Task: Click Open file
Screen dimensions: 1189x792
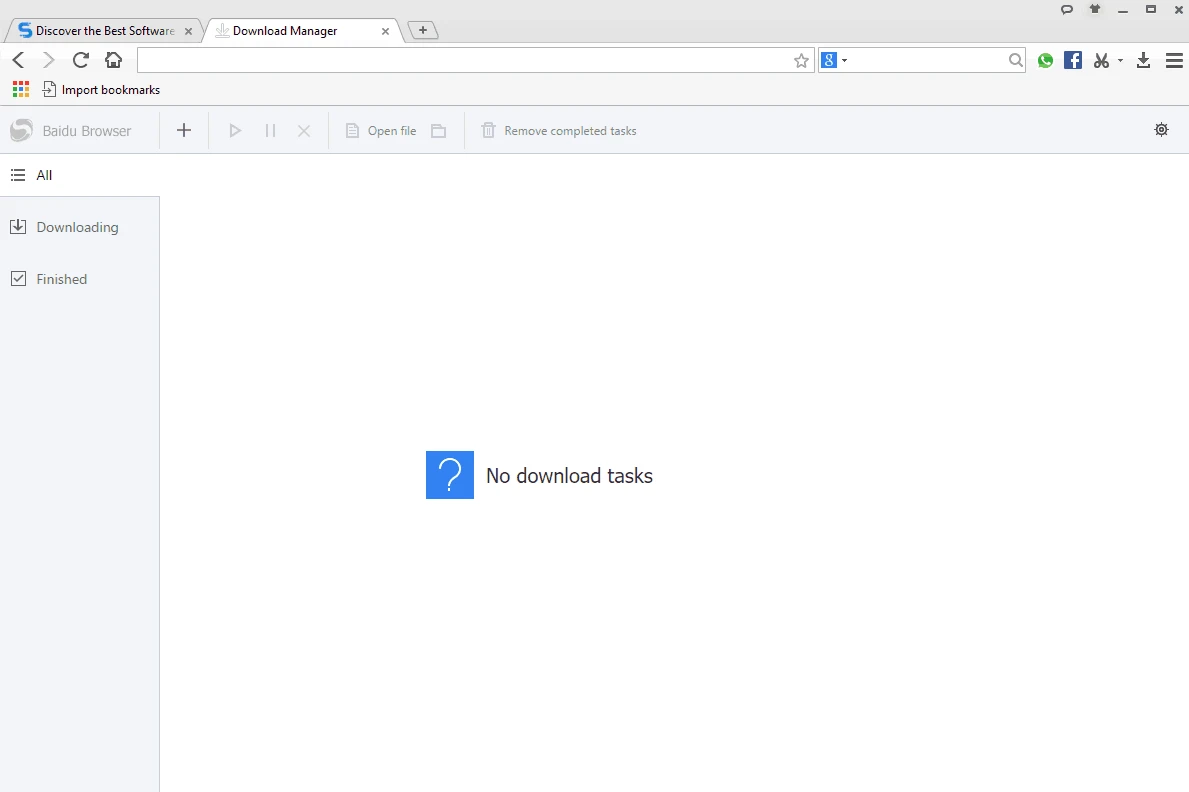Action: point(381,130)
